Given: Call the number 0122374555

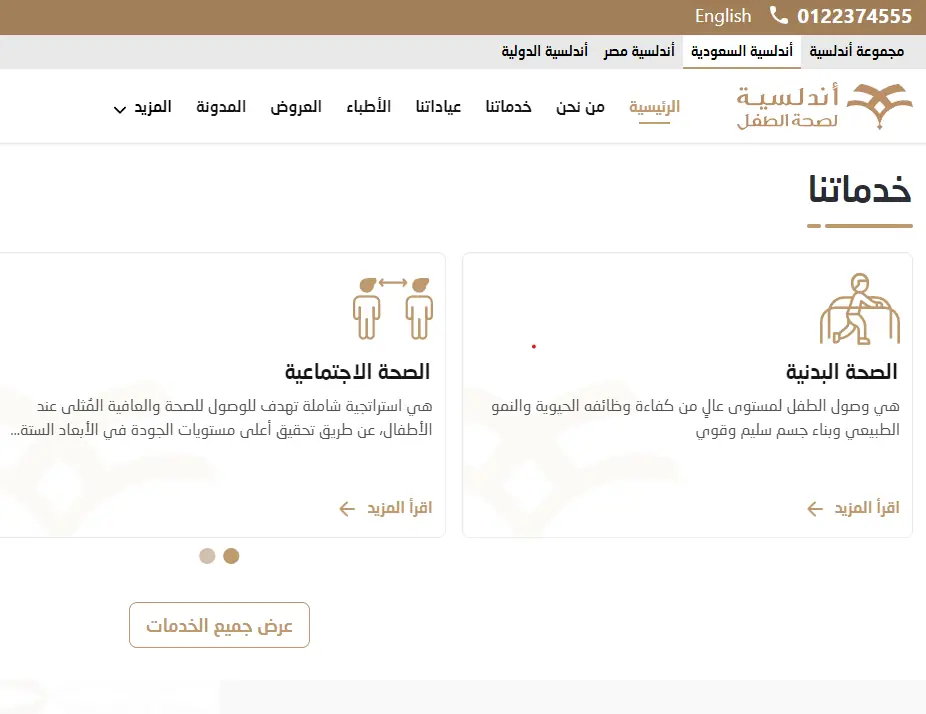Looking at the screenshot, I should coord(854,16).
